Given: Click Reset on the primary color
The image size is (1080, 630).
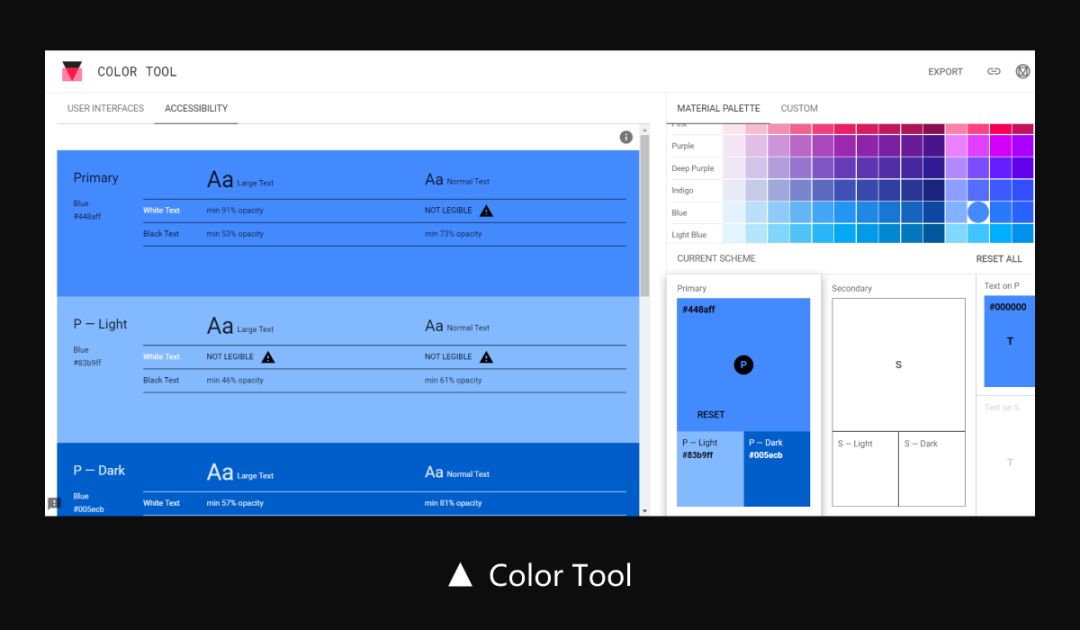Looking at the screenshot, I should (710, 414).
